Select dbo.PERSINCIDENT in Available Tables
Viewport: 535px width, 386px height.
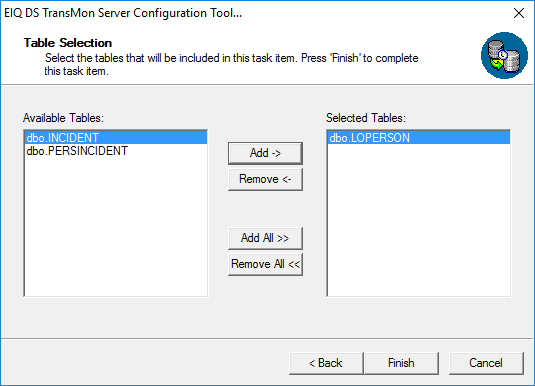click(116, 151)
